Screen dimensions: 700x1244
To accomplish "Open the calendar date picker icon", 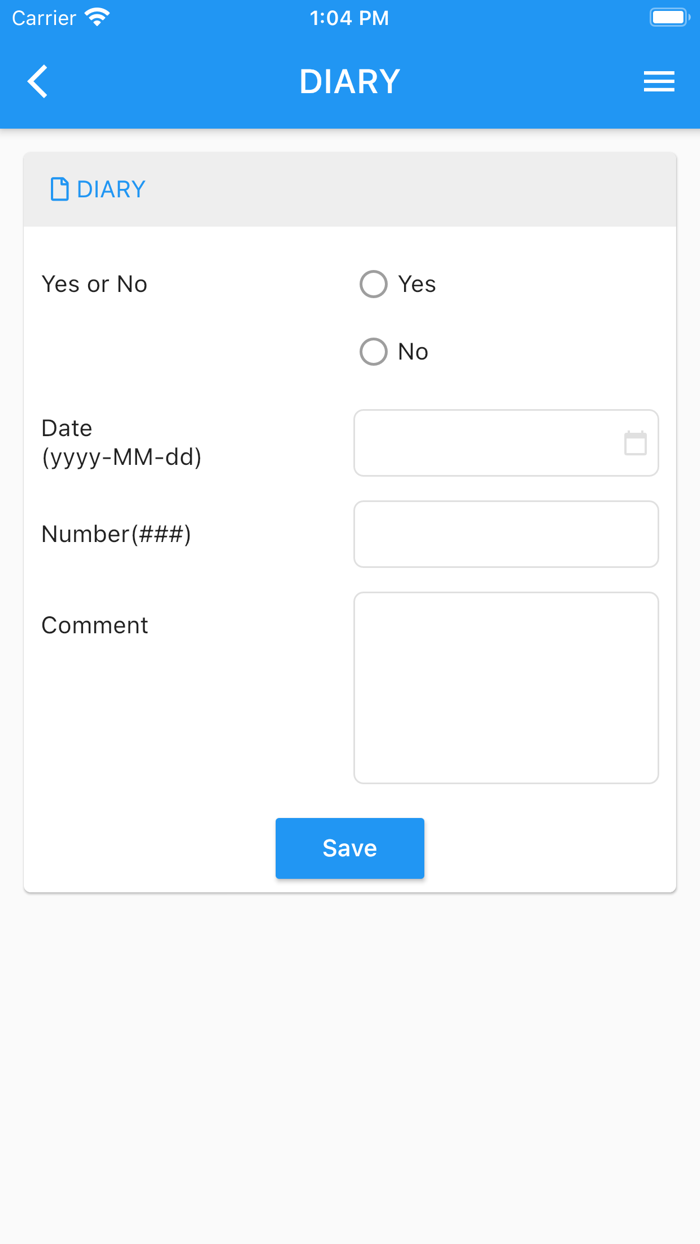I will click(635, 443).
